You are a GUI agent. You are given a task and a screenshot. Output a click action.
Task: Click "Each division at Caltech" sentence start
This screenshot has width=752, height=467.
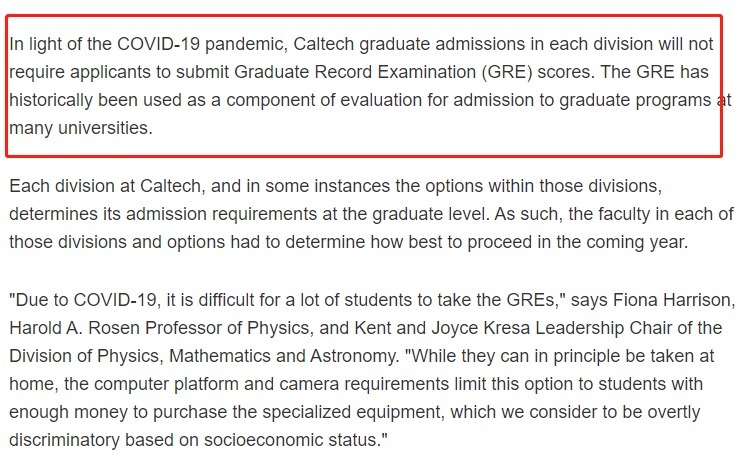tap(105, 186)
